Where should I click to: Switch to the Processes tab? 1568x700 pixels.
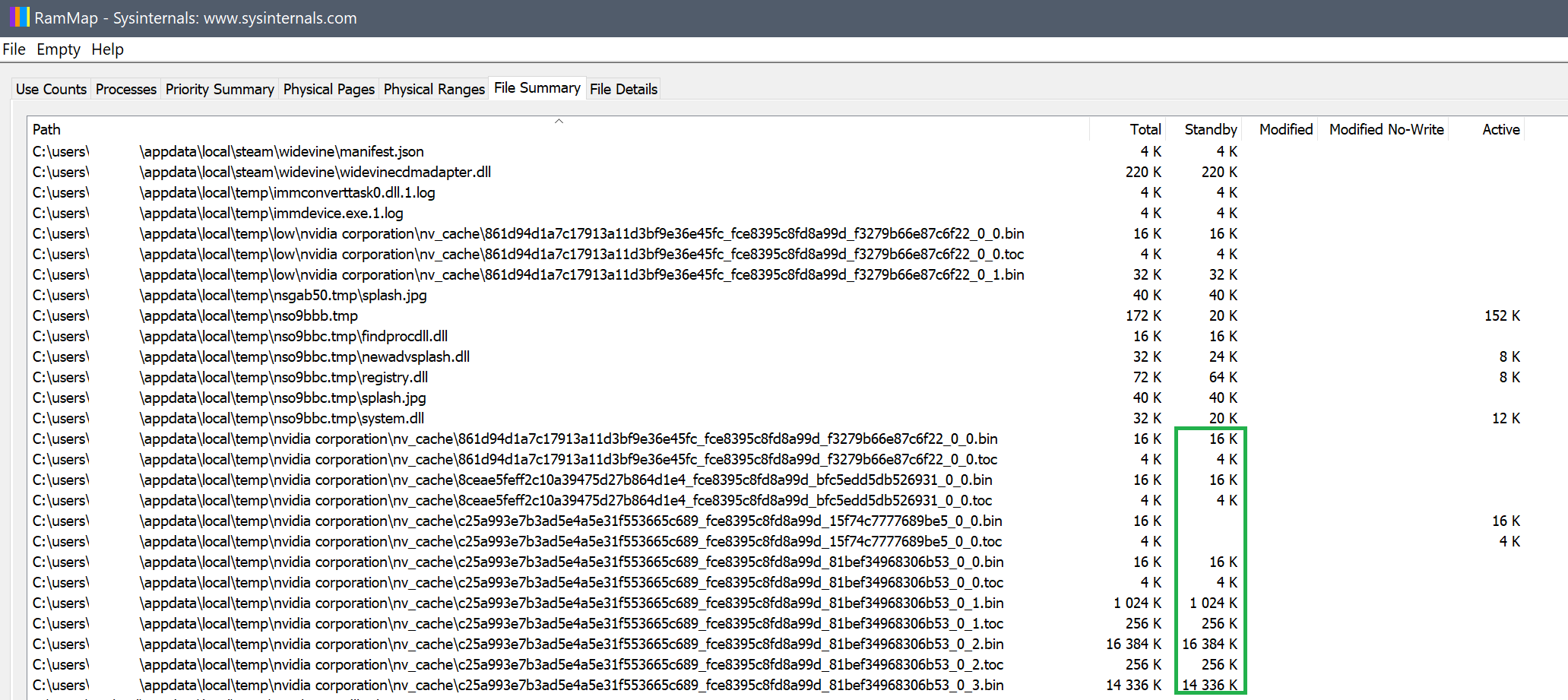126,89
